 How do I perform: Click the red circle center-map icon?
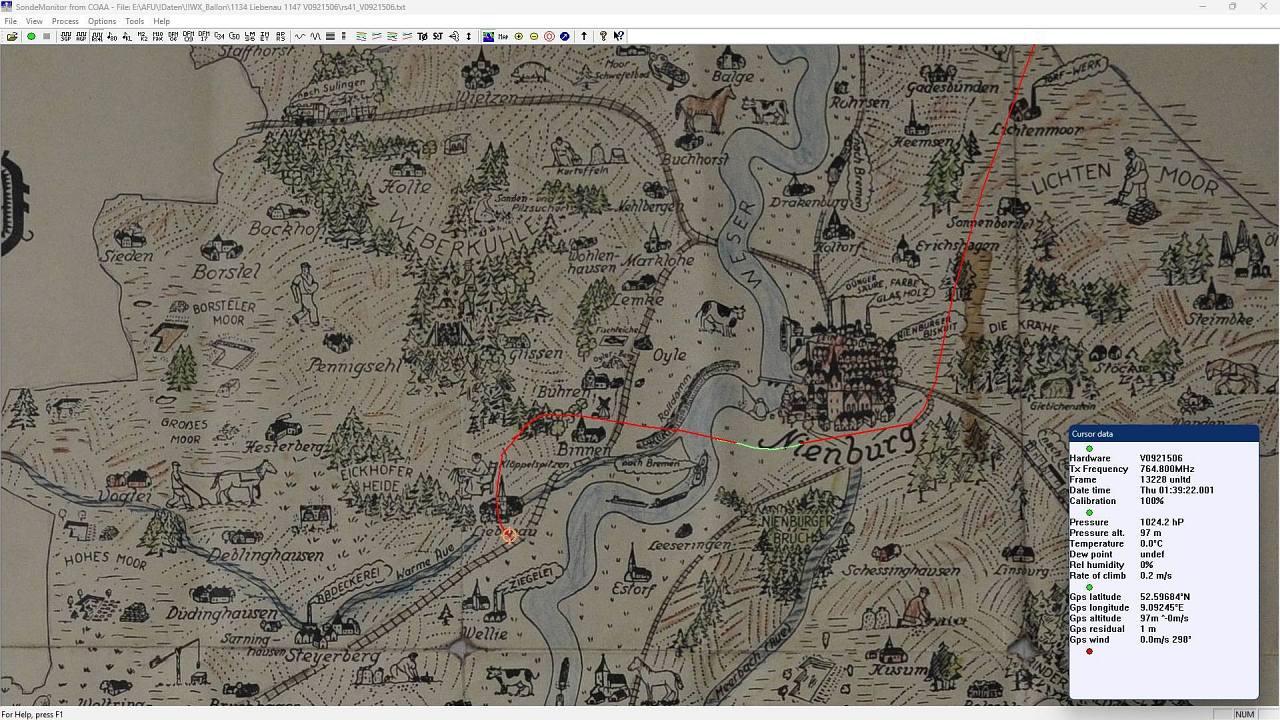[x=549, y=36]
